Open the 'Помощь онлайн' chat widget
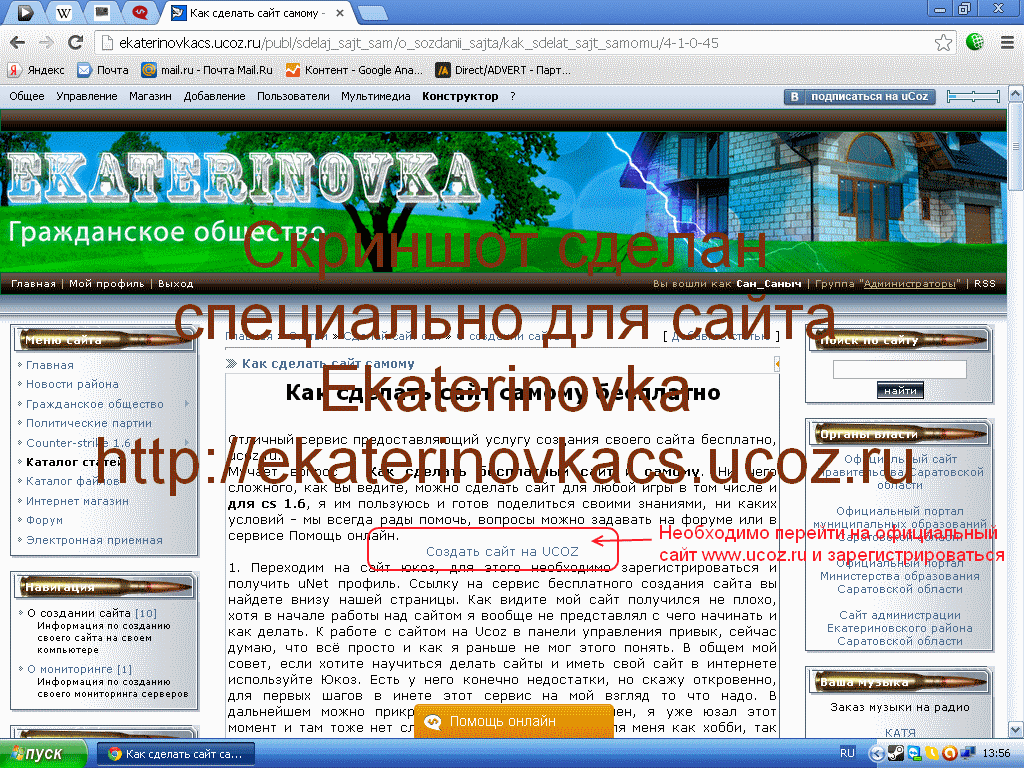This screenshot has height=768, width=1024. pyautogui.click(x=514, y=721)
